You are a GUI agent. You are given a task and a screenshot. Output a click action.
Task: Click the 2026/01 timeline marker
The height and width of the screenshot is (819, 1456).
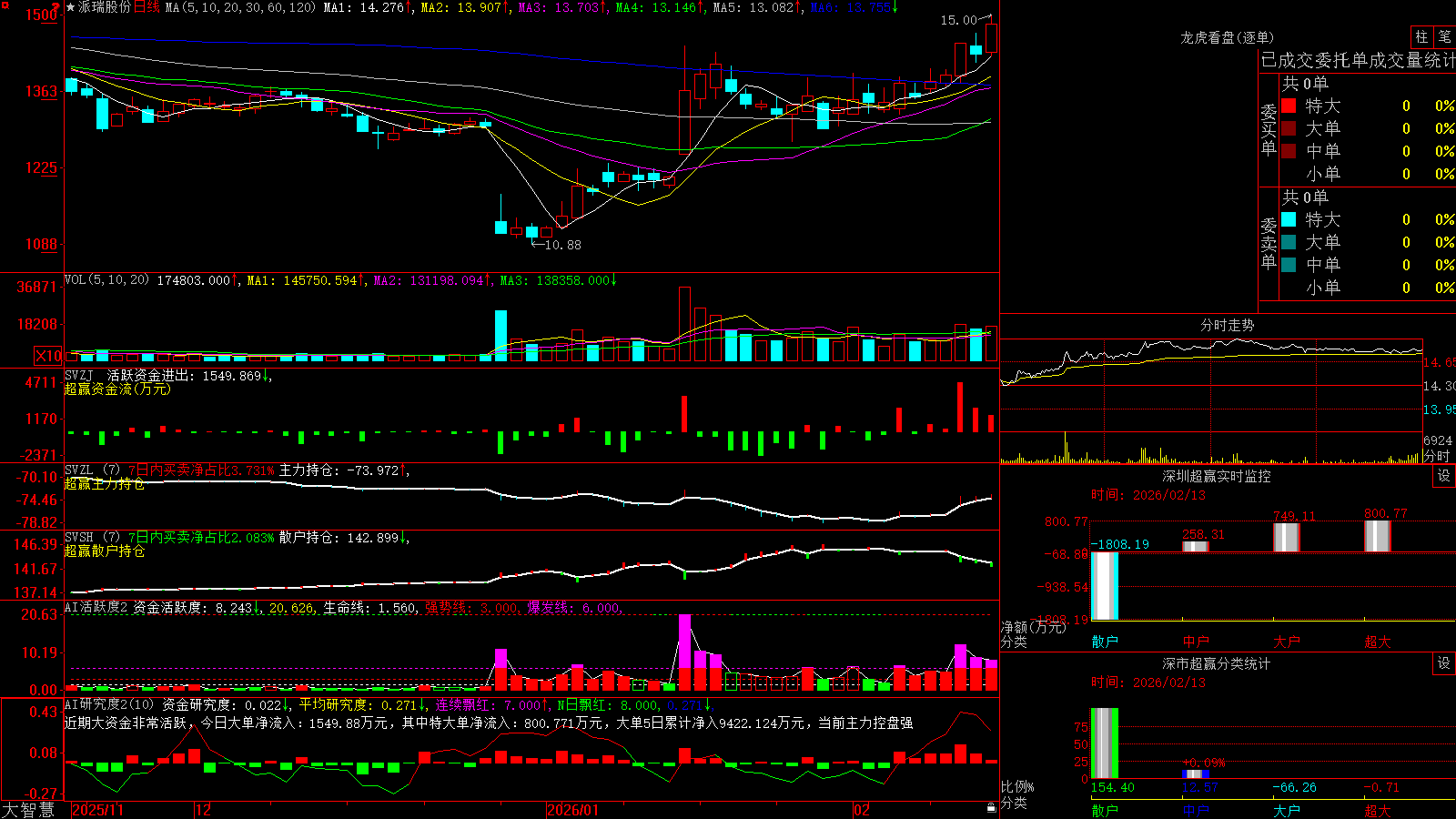tap(572, 810)
